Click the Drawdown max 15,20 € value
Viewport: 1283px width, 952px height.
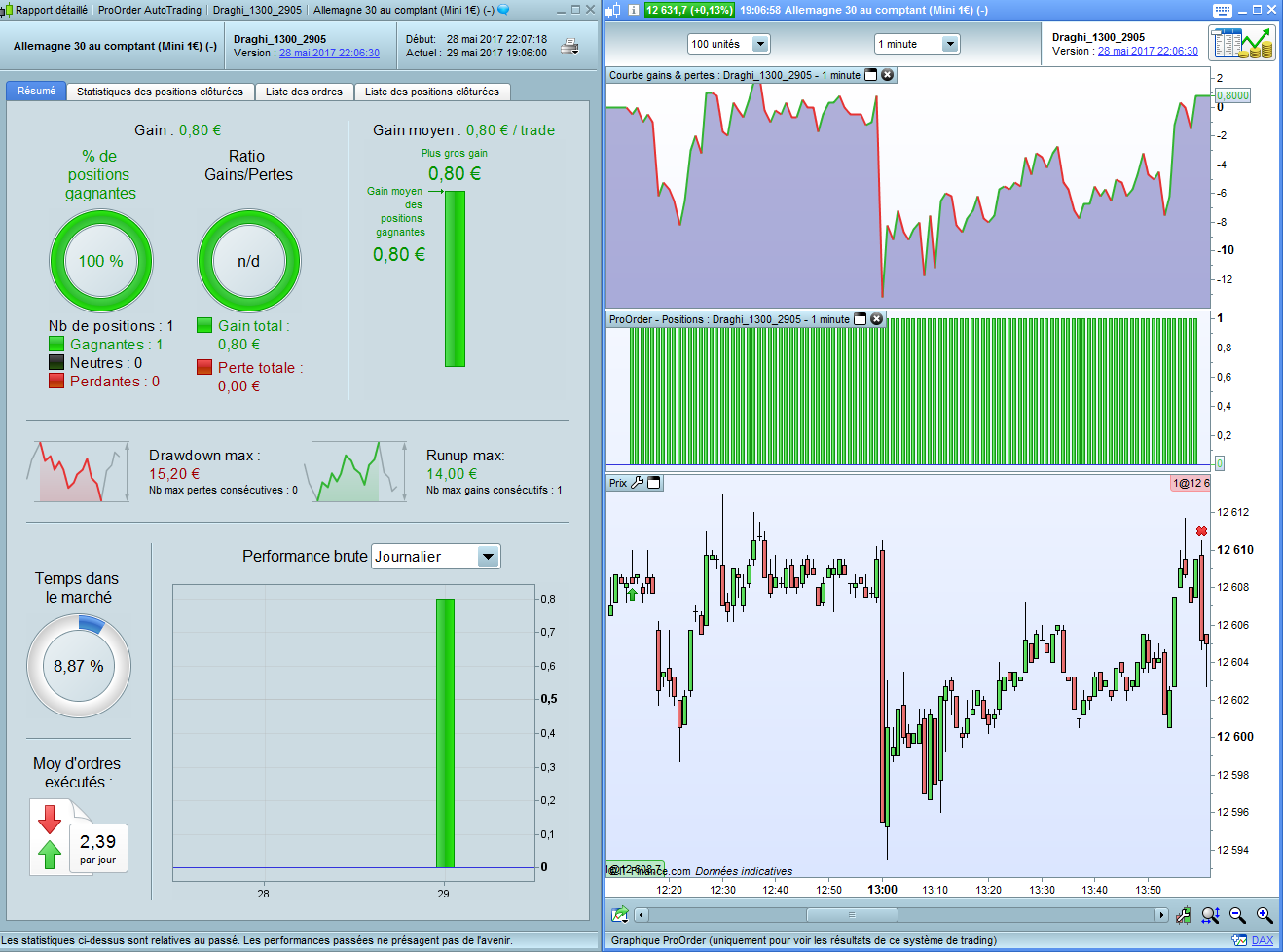pos(174,473)
